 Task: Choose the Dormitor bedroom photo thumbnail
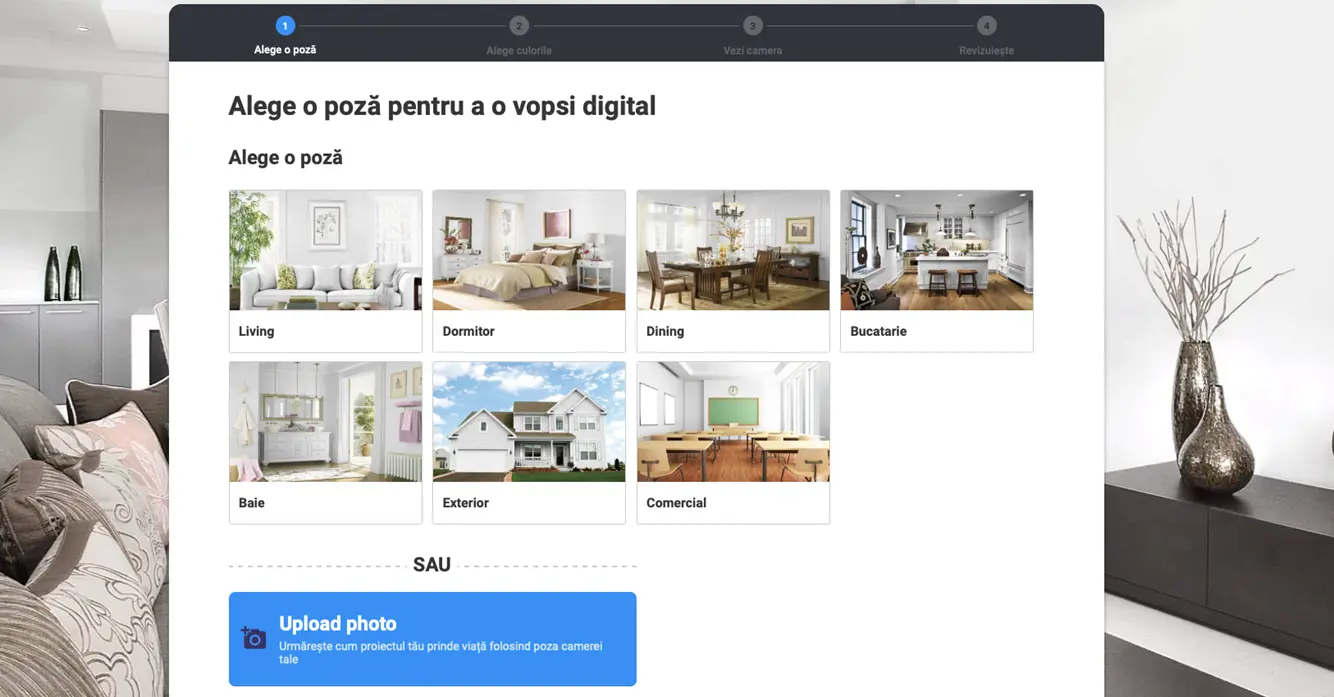click(529, 250)
